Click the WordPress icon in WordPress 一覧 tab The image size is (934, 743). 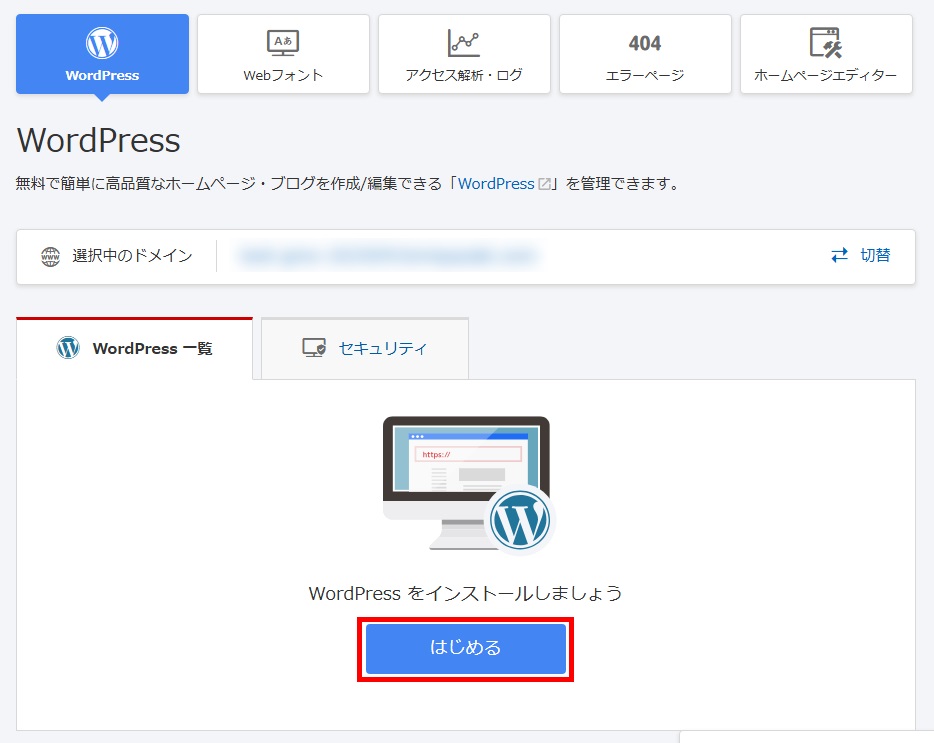coord(68,347)
